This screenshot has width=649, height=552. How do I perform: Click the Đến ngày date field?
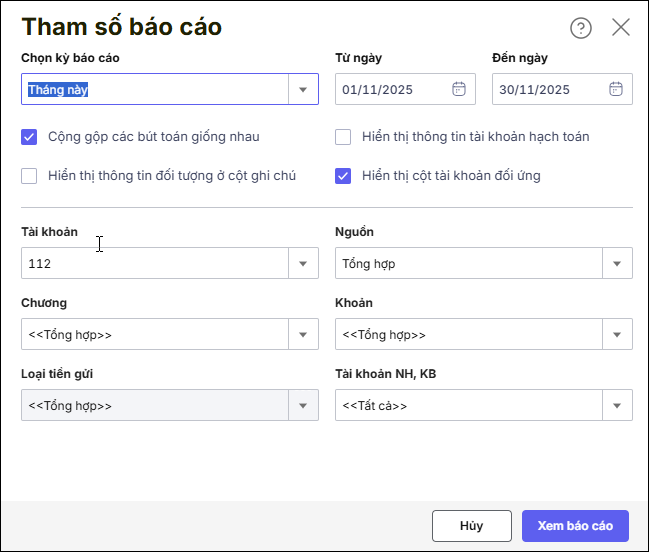(547, 89)
